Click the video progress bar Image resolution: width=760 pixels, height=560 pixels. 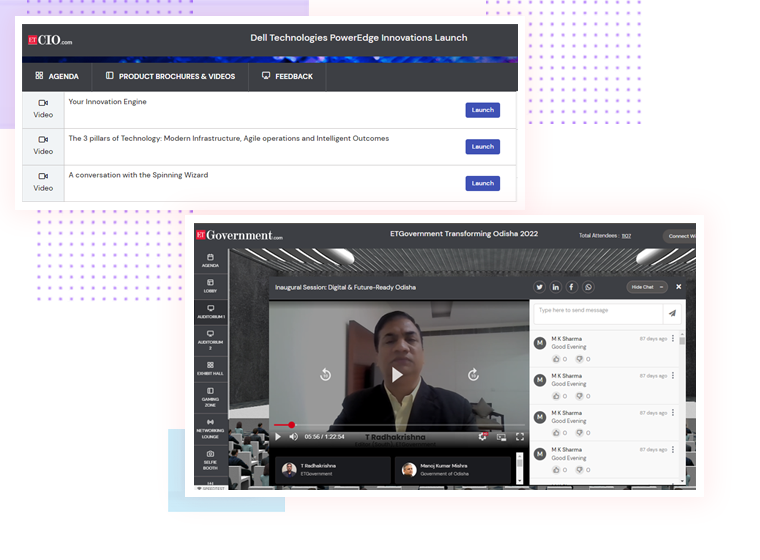[400, 425]
